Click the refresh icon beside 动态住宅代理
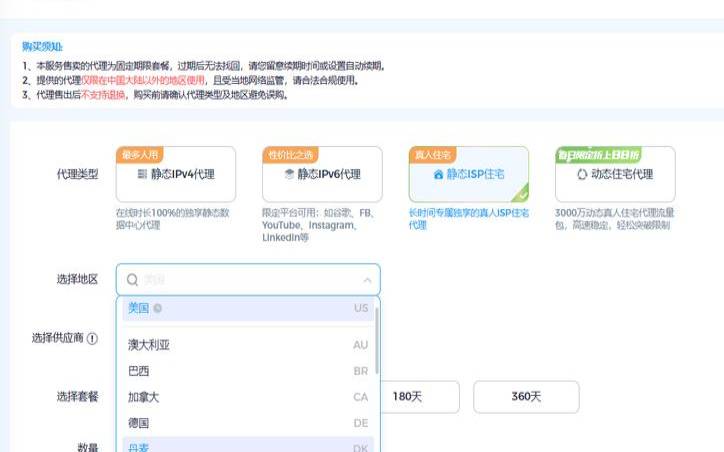The height and width of the screenshot is (452, 724). [x=582, y=174]
